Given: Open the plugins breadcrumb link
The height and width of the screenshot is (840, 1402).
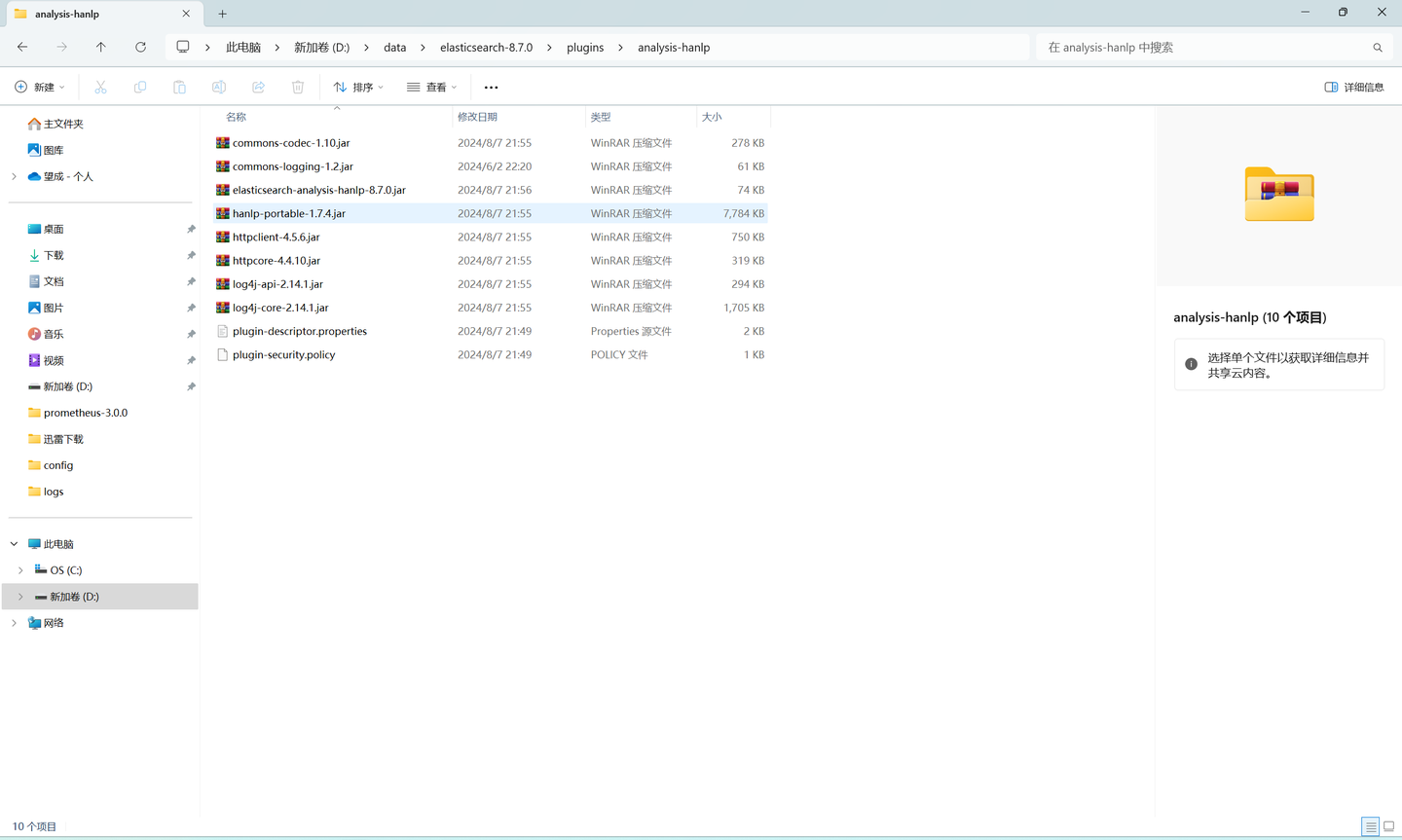Looking at the screenshot, I should [585, 46].
